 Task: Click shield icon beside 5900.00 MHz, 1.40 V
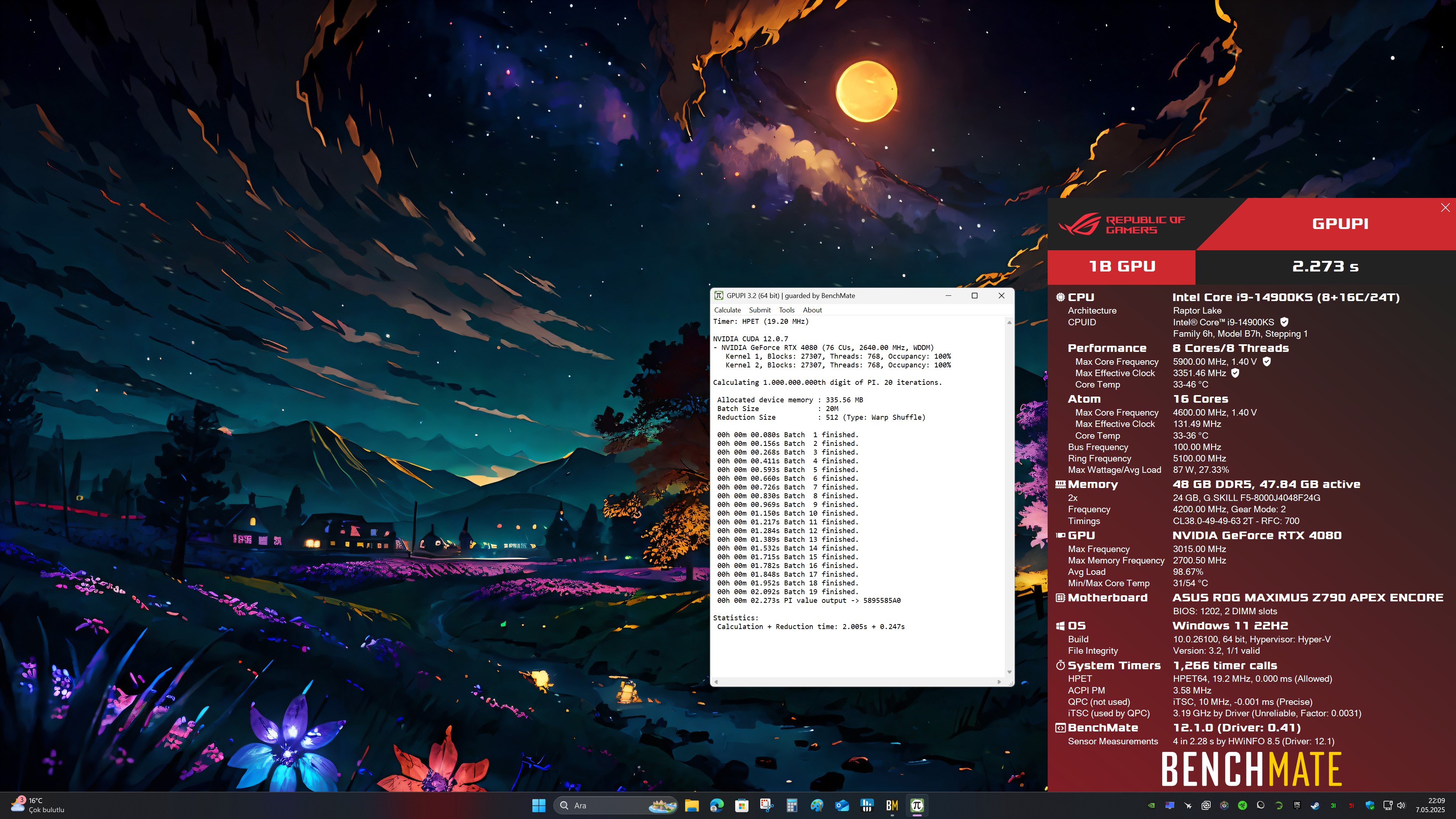pyautogui.click(x=1267, y=362)
